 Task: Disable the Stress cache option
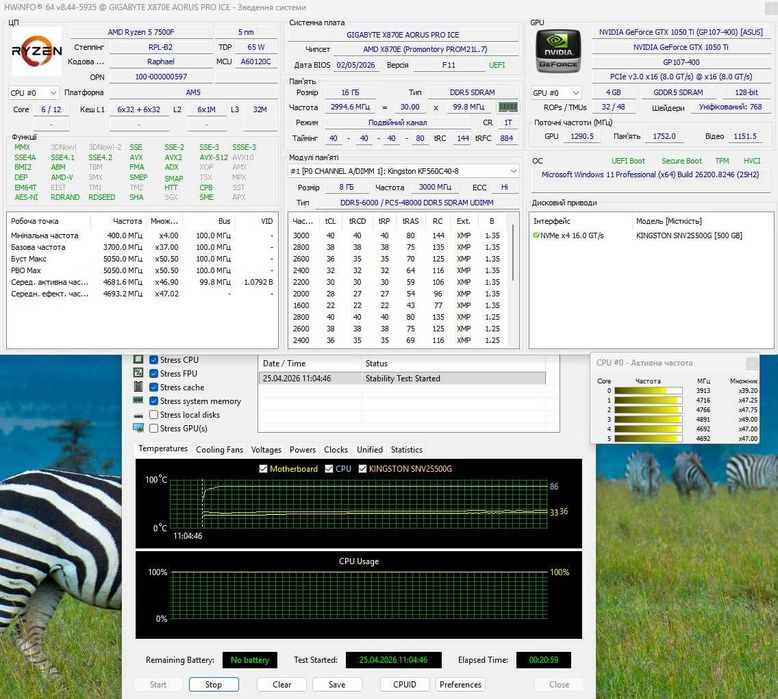pyautogui.click(x=154, y=387)
